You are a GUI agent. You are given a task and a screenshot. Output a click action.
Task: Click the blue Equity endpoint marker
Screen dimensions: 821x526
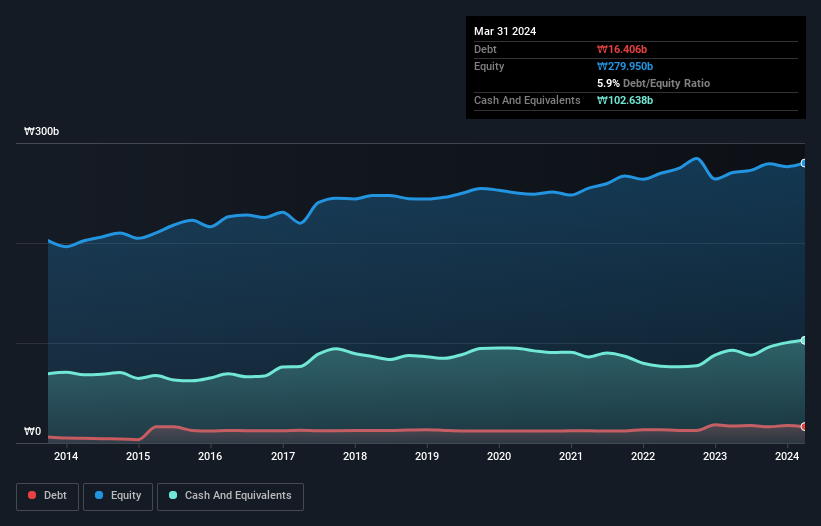point(804,163)
